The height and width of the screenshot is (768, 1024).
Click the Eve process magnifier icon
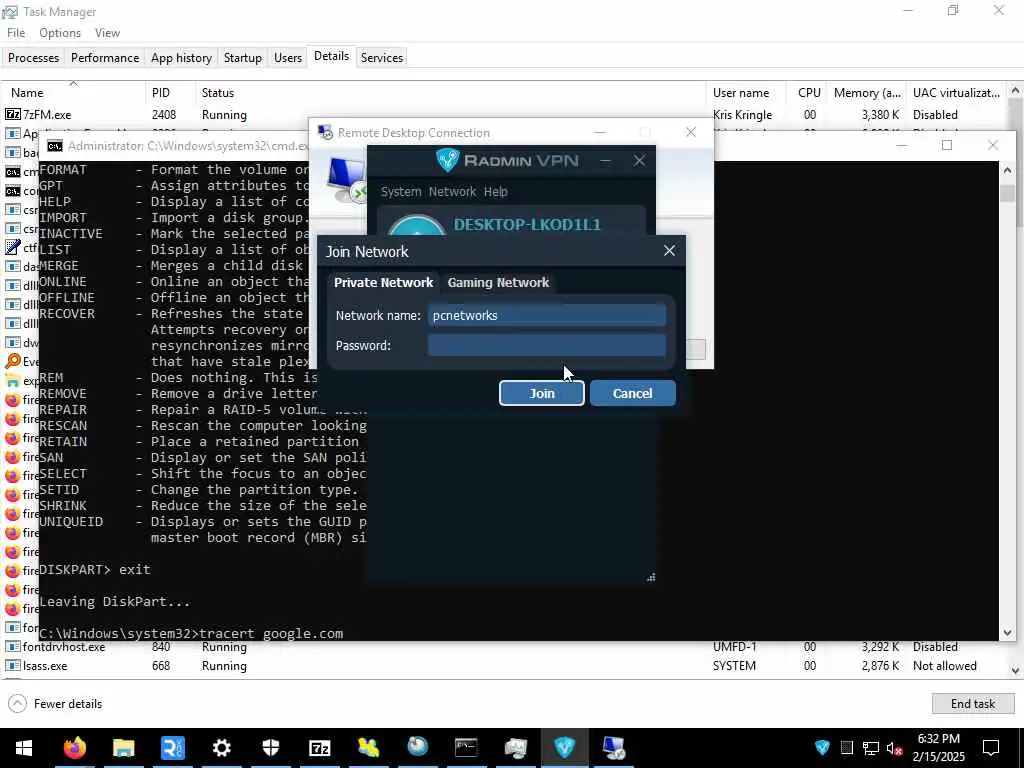(x=12, y=361)
